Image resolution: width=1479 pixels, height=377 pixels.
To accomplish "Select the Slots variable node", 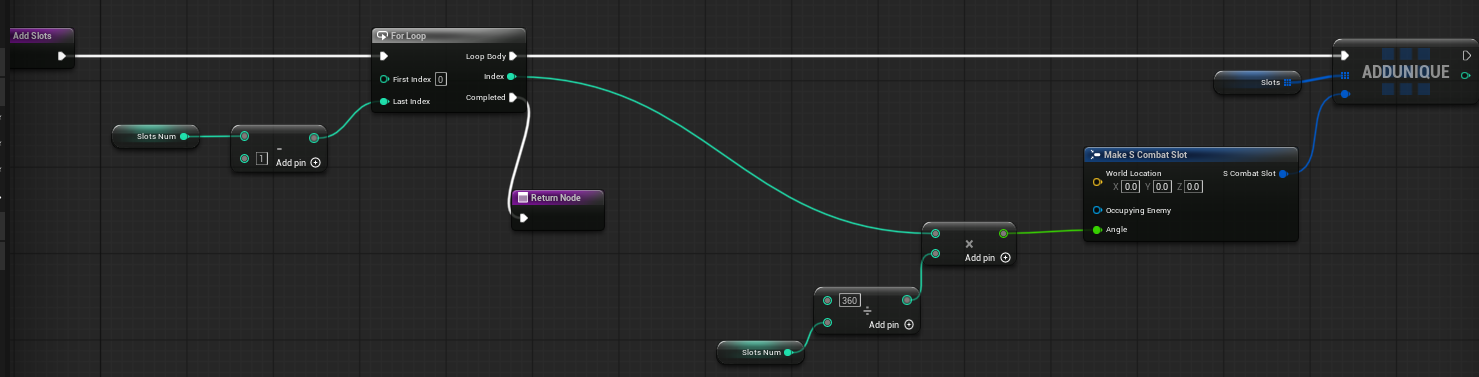I will pos(1256,83).
